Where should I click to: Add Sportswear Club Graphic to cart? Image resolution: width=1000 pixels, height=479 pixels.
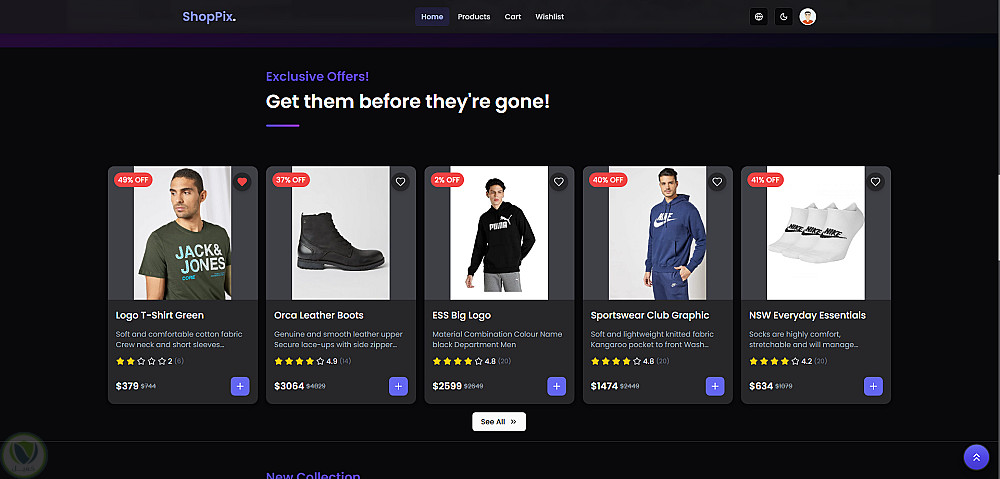click(715, 386)
